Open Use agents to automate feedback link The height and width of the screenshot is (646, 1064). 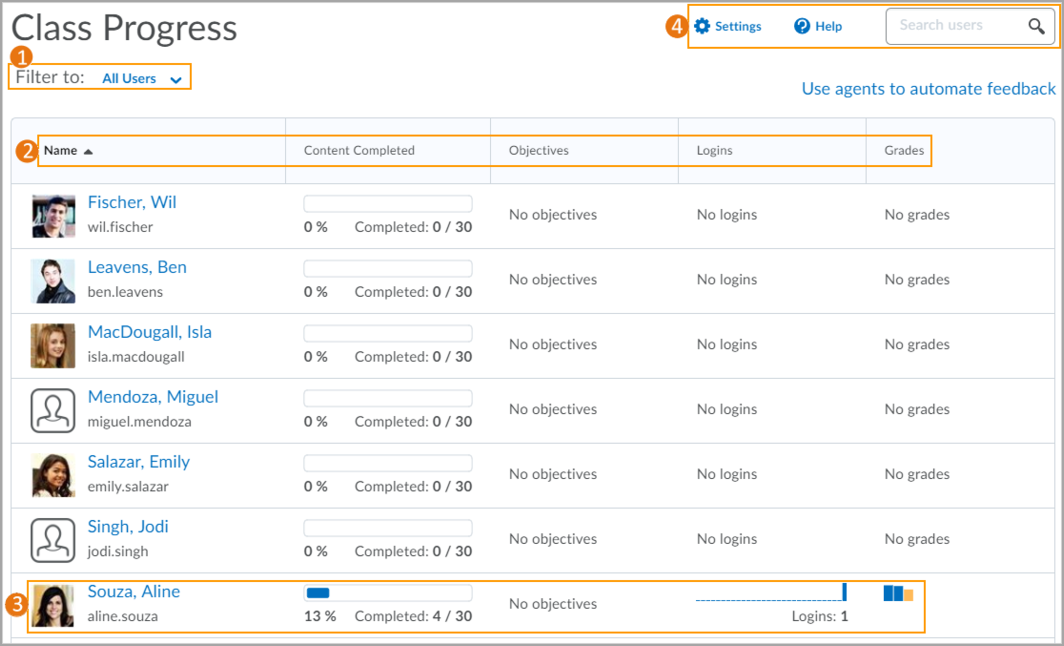tap(928, 89)
